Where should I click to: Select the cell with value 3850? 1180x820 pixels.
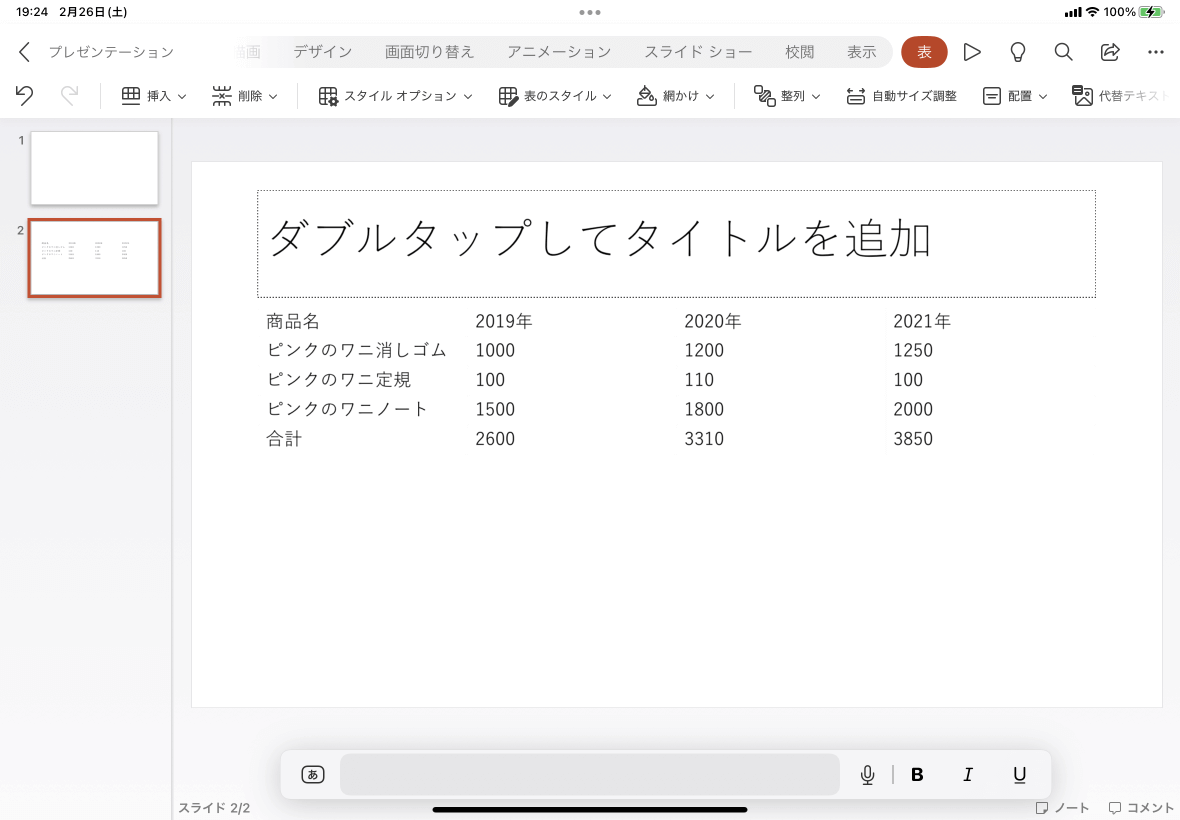pyautogui.click(x=913, y=439)
